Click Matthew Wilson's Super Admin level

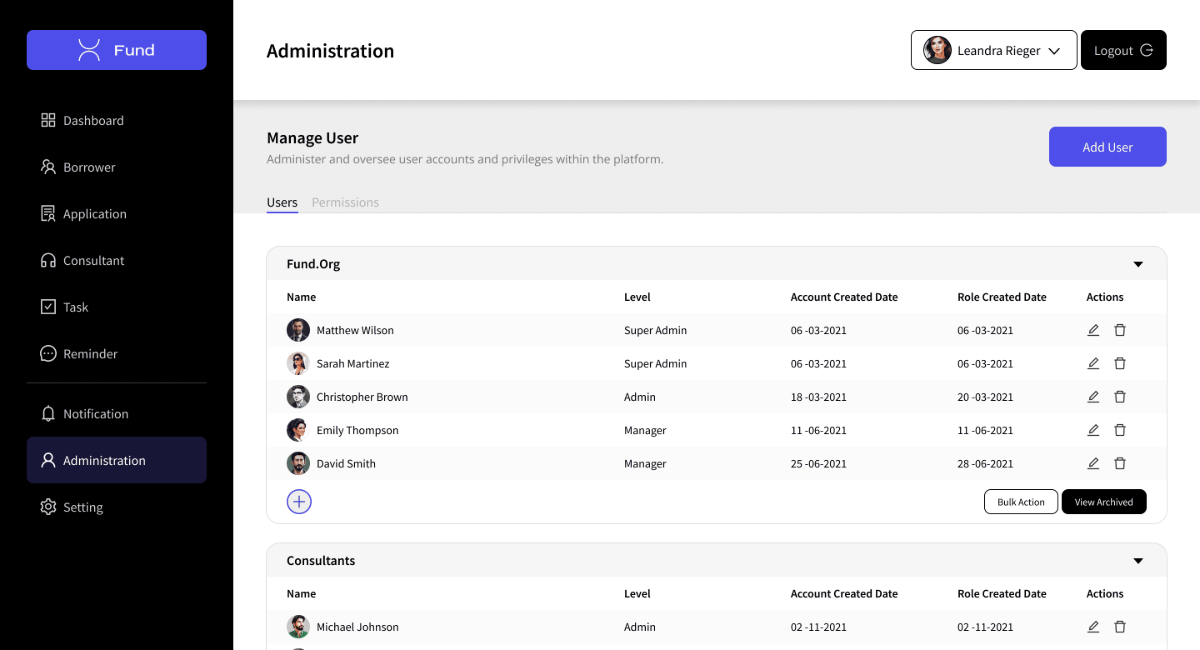tap(656, 330)
